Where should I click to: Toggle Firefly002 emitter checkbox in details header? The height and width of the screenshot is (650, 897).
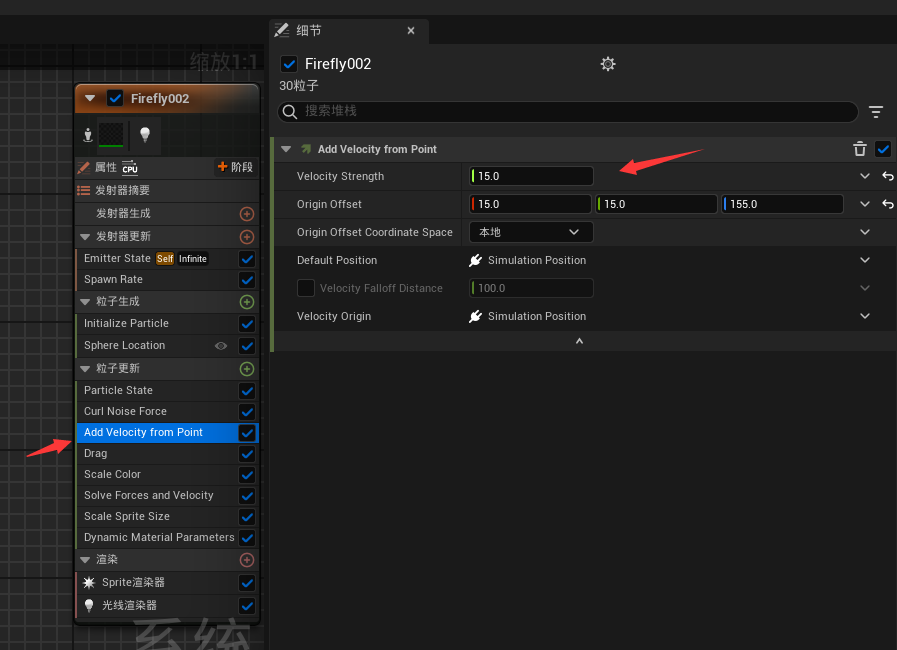coord(289,64)
